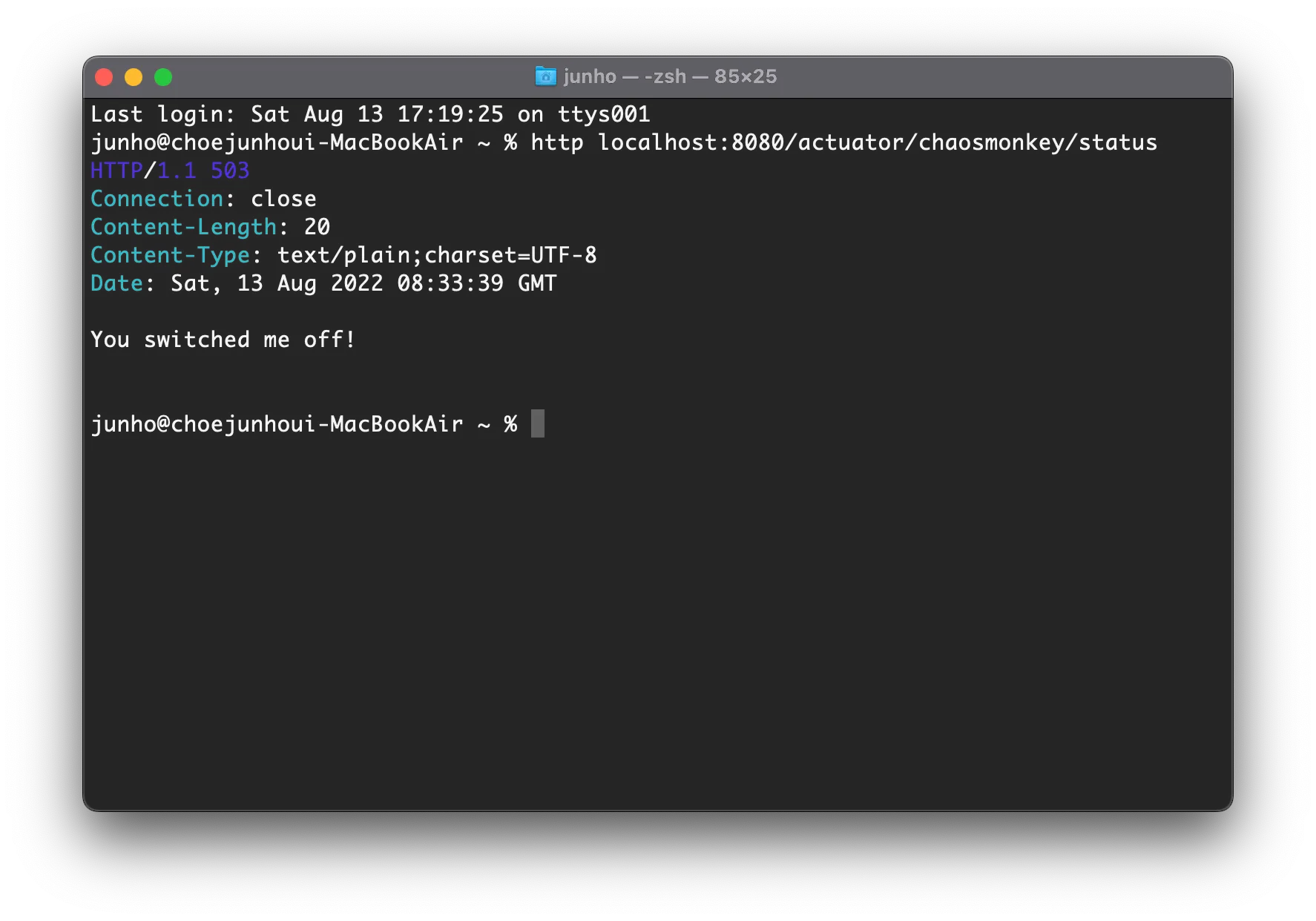Click the green full-screen window button

[x=163, y=77]
